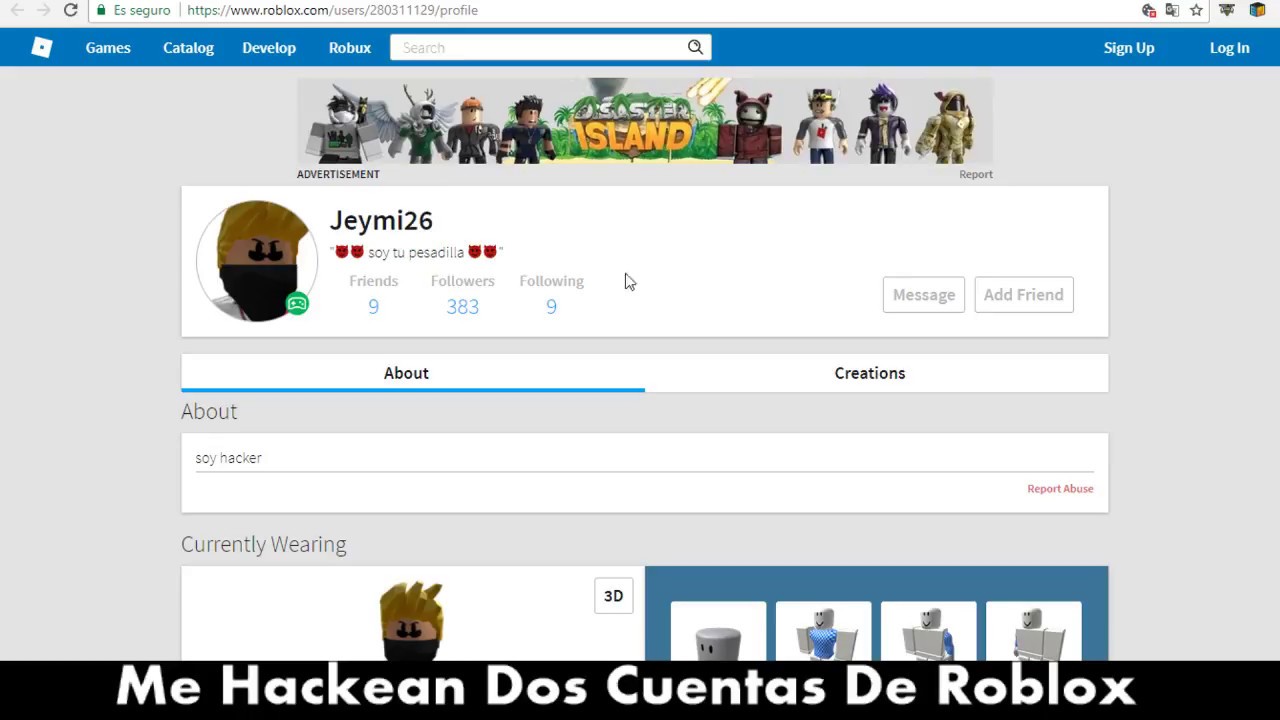Click the green secure padlock icon
1280x720 pixels.
(101, 10)
